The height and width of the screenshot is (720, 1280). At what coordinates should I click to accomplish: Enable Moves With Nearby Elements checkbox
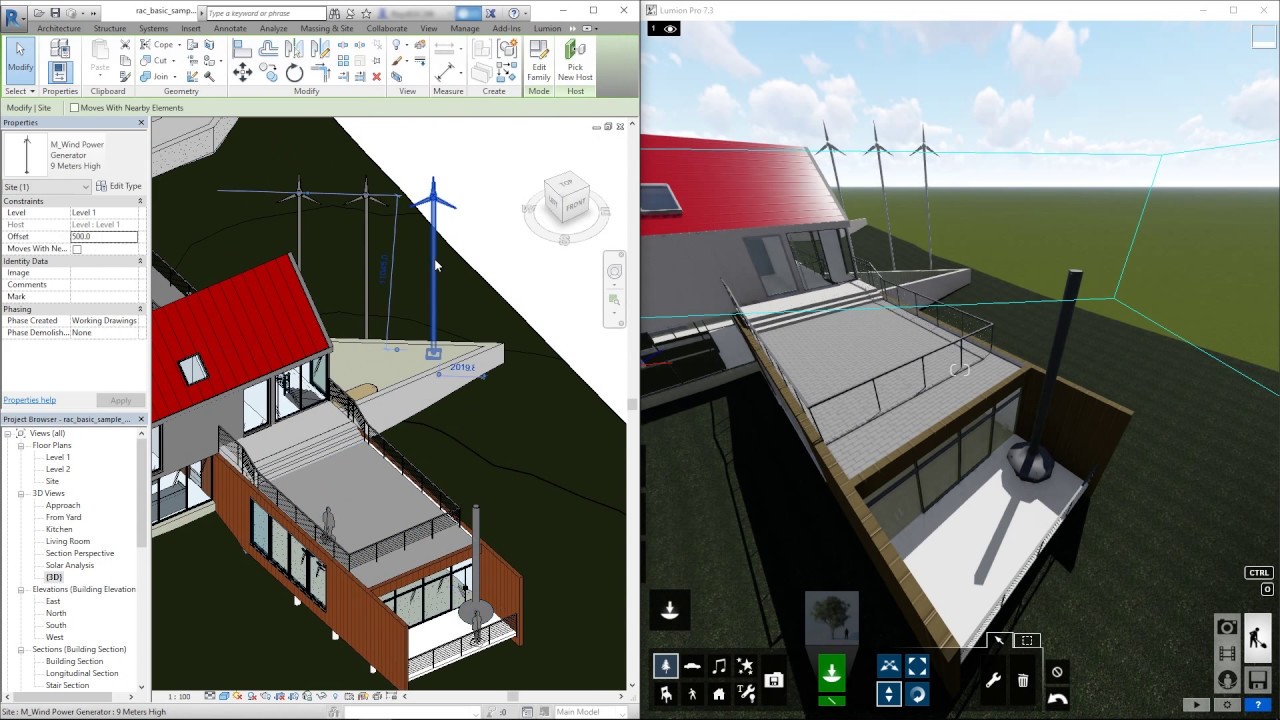click(74, 108)
